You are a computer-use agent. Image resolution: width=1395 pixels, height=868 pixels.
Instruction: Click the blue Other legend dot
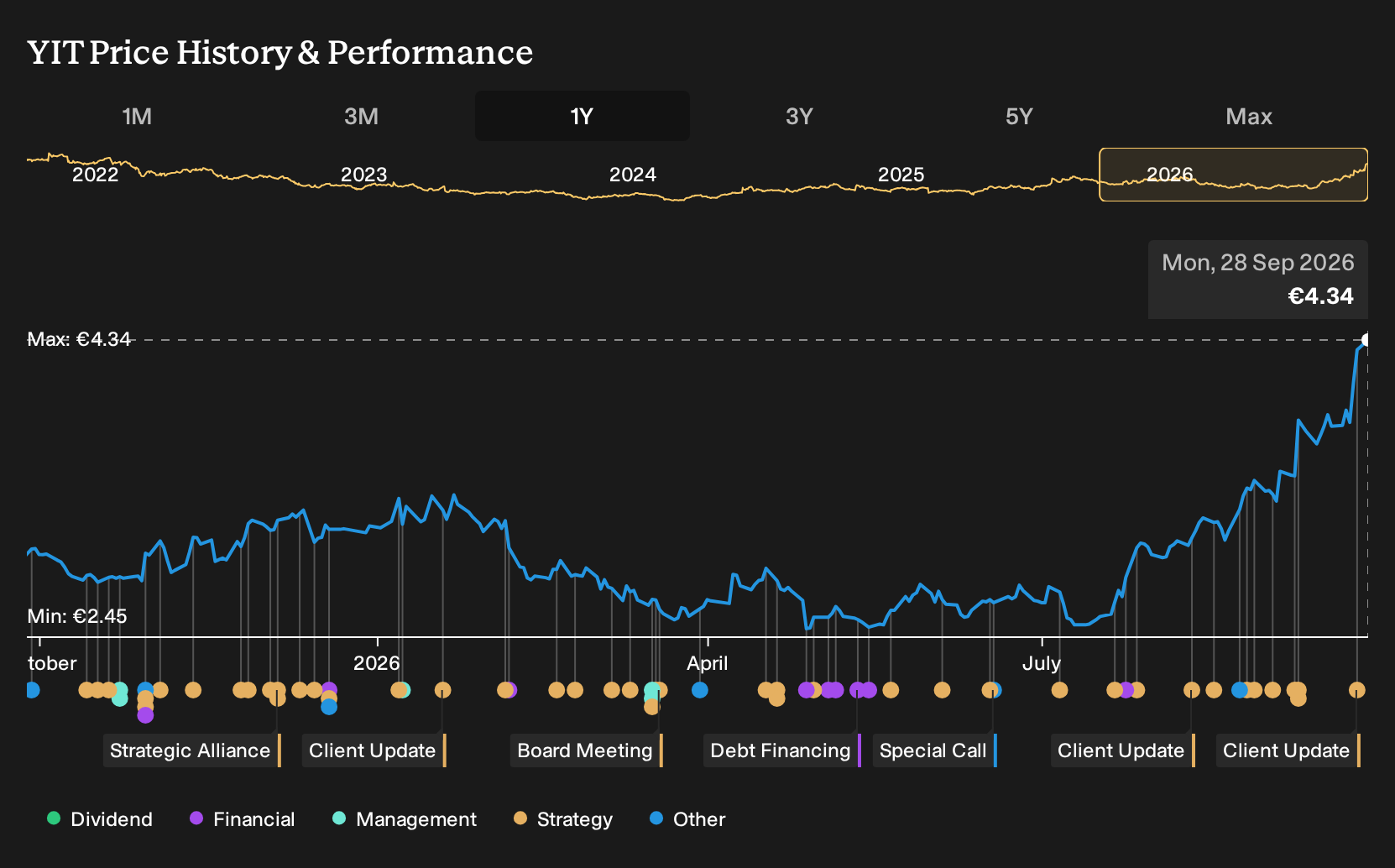656,818
